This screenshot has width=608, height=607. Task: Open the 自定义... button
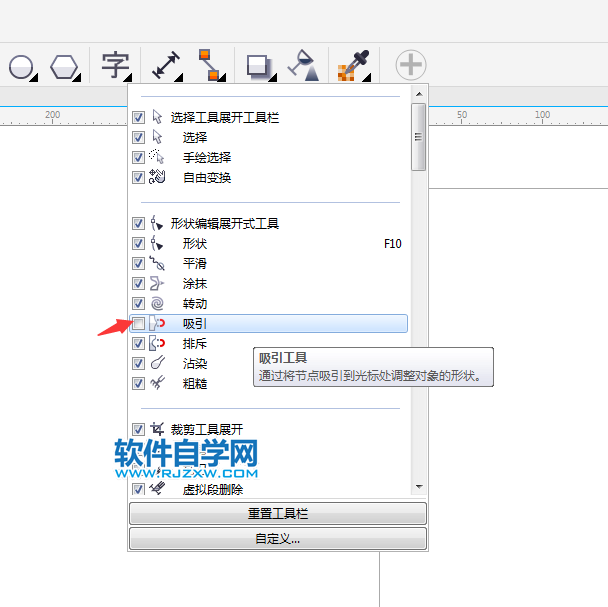pos(277,538)
